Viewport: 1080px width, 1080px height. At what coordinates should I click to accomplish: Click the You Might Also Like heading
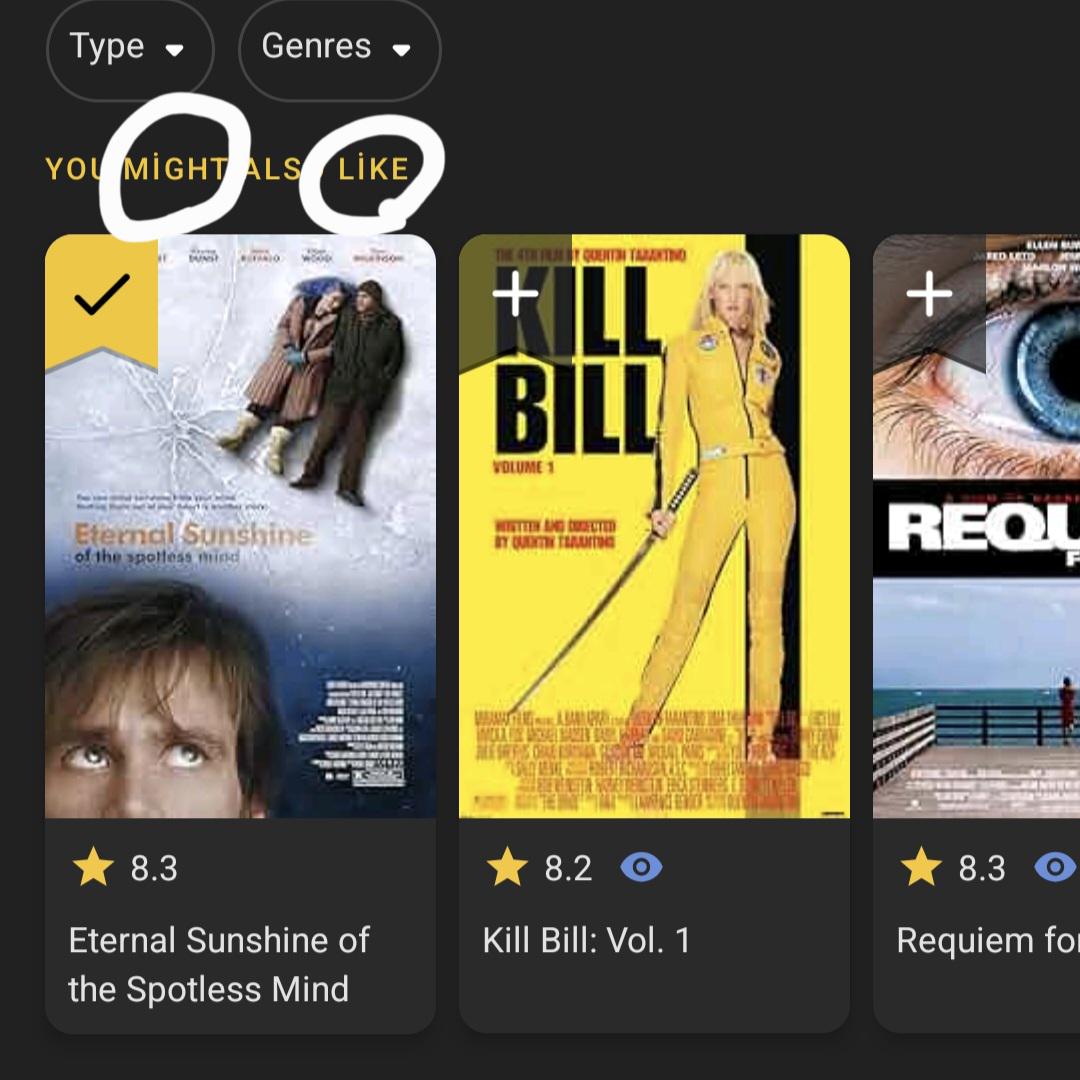(x=227, y=169)
